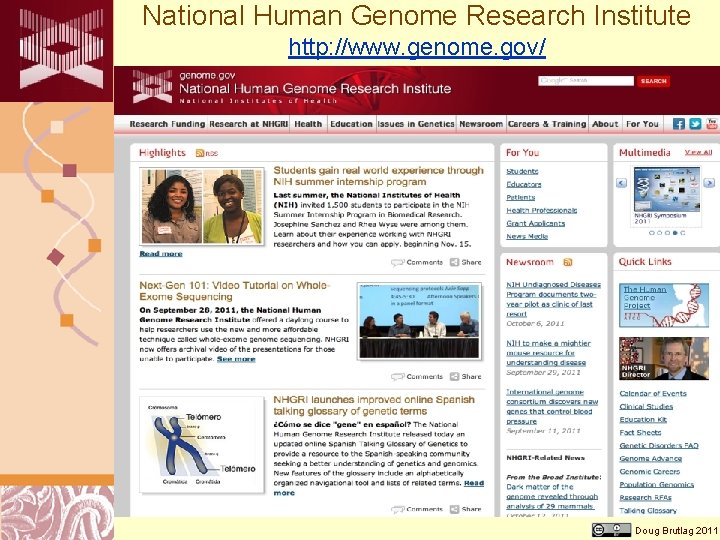Open Research at NHGRI menu
The width and height of the screenshot is (720, 540).
248,124
